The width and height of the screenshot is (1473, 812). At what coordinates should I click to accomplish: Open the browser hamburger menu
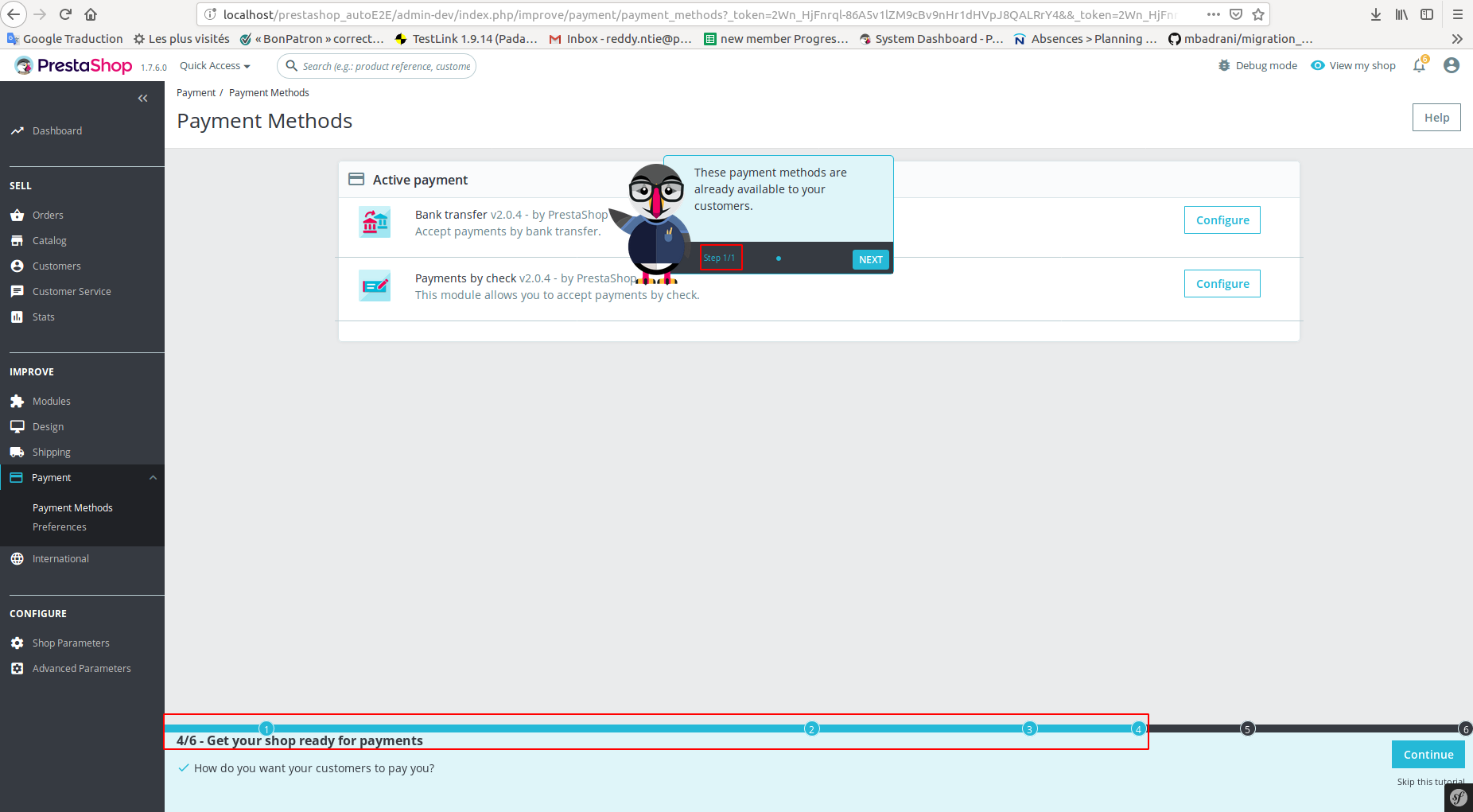tap(1458, 14)
